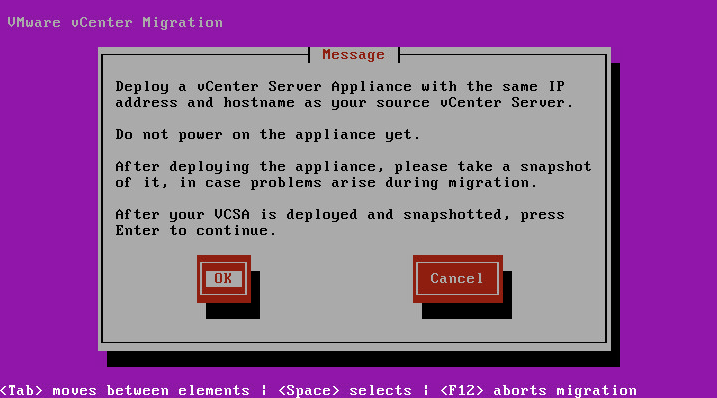717x398 pixels.
Task: Click the red Message dialog title
Action: (x=353, y=54)
